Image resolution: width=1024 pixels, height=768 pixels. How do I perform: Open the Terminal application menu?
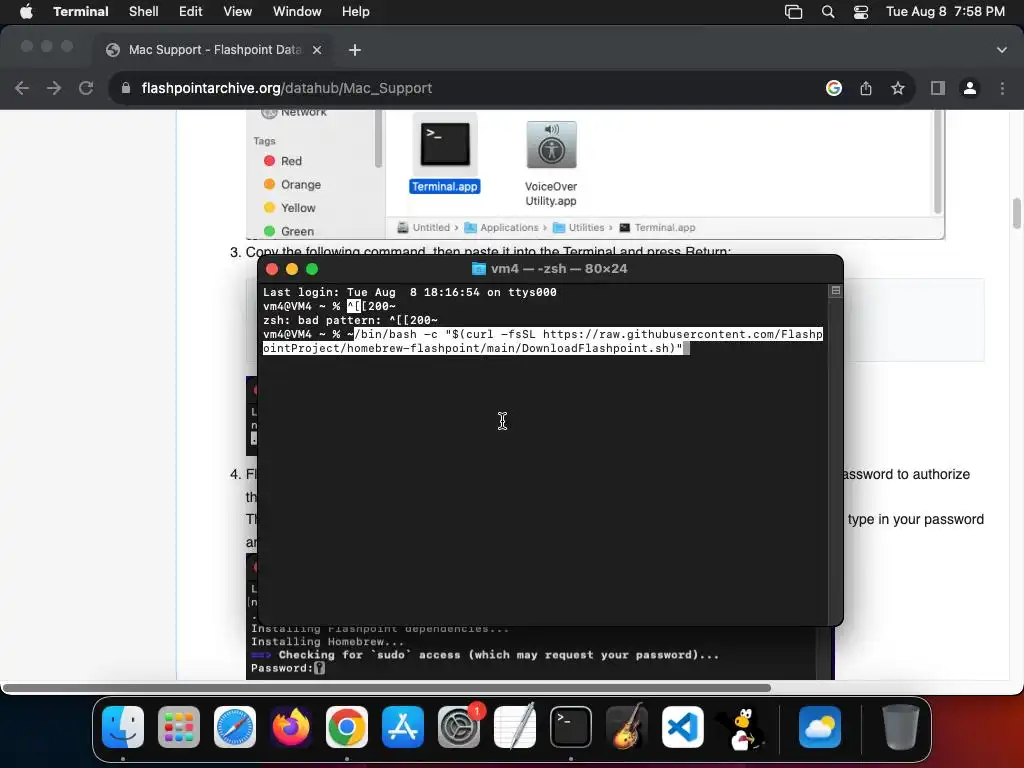pyautogui.click(x=80, y=11)
